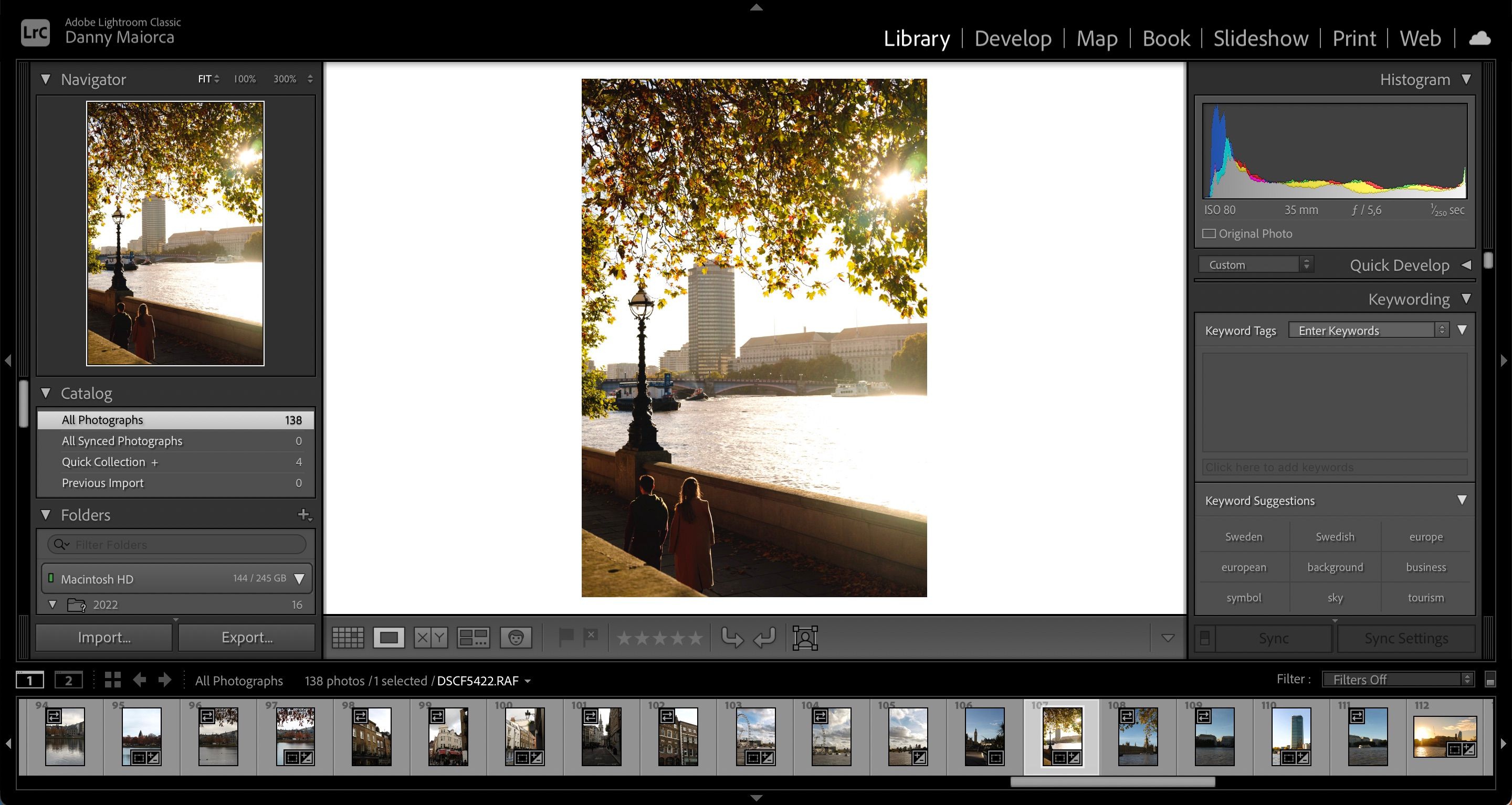Image resolution: width=1512 pixels, height=805 pixels.
Task: Open Compare view (X|Y) icon
Action: 430,638
